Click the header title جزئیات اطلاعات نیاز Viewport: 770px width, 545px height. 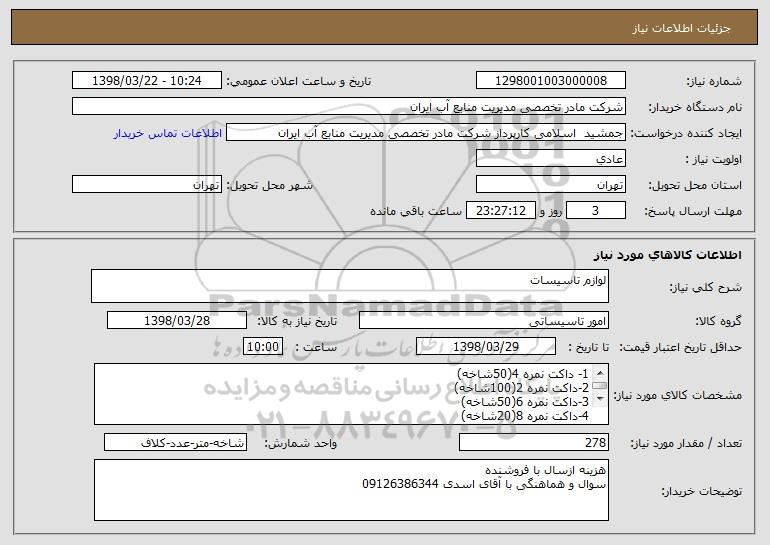click(x=681, y=28)
